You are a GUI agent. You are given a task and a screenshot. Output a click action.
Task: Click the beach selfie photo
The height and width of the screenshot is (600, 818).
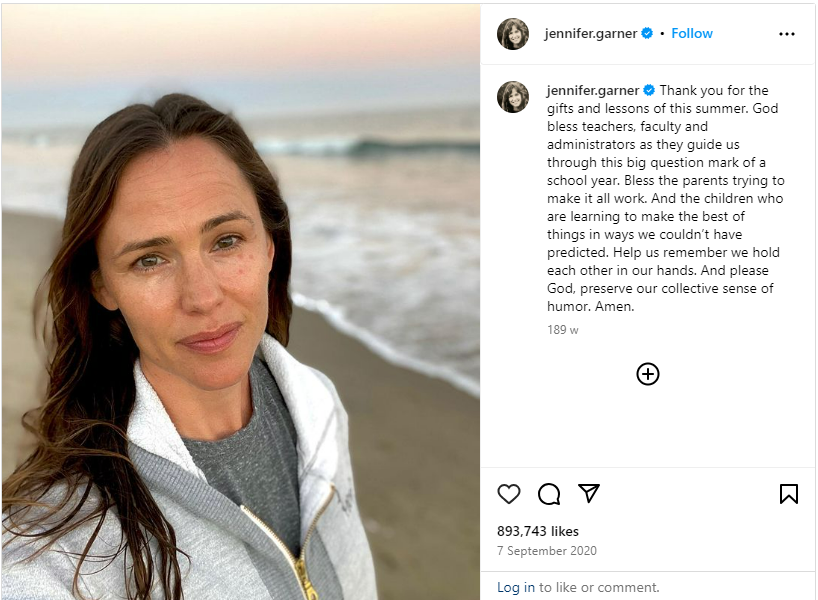click(x=240, y=300)
